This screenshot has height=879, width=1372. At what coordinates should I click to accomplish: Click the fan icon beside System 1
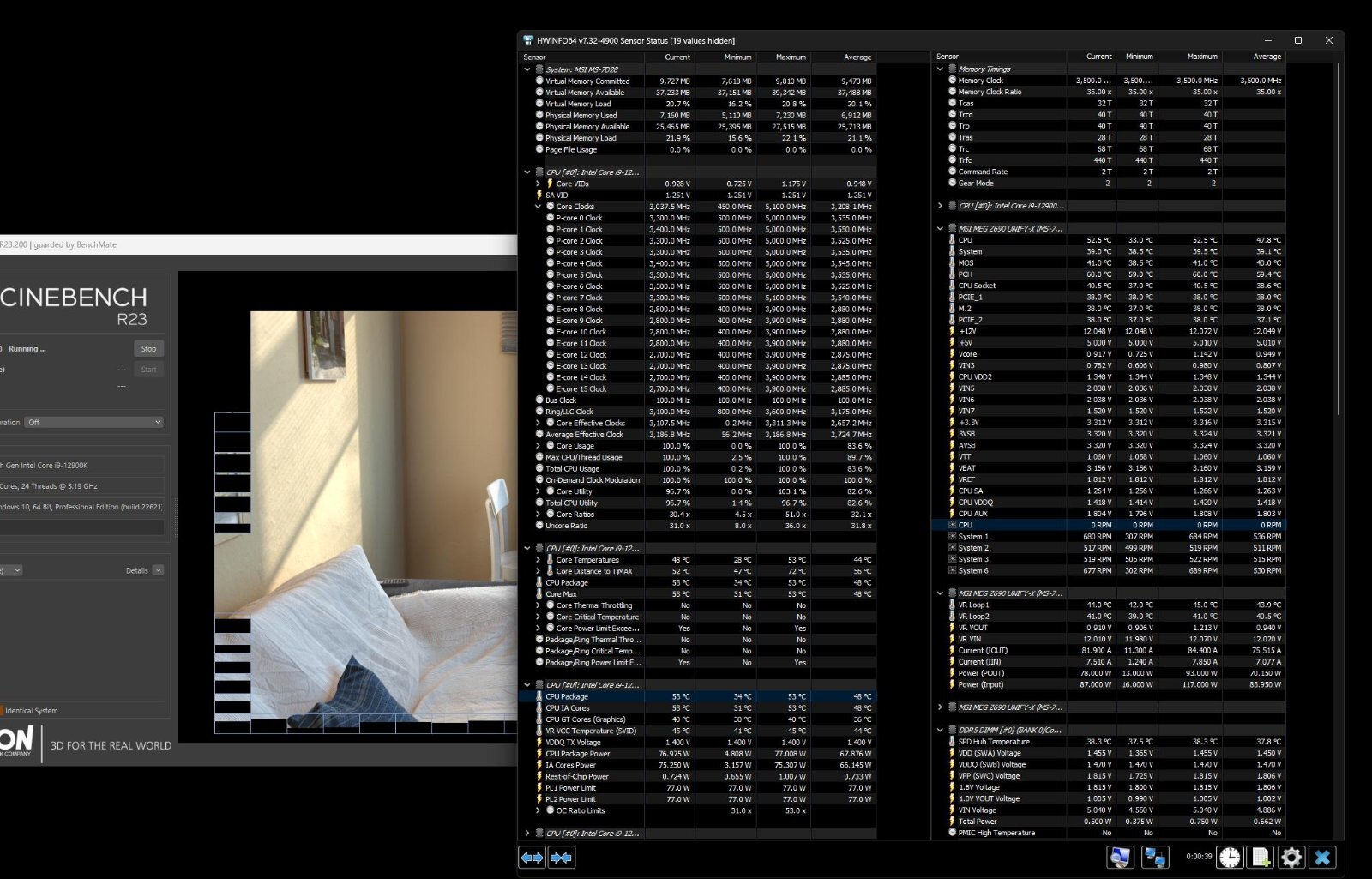coord(952,536)
